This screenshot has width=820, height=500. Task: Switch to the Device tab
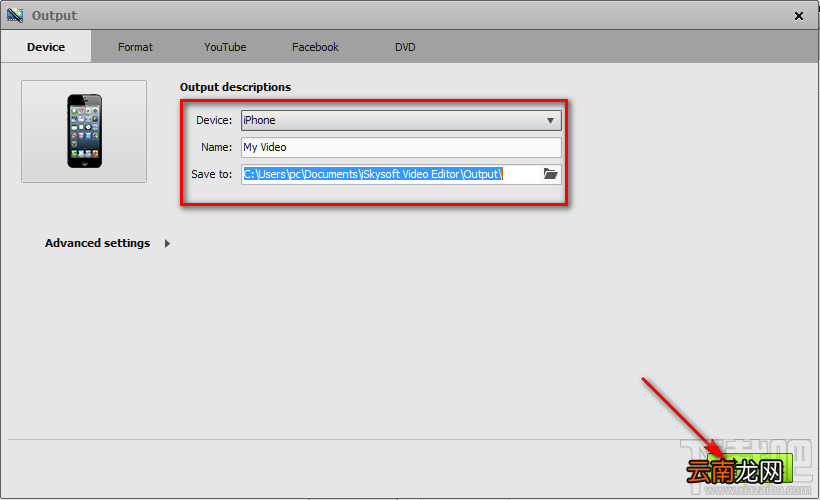coord(46,47)
